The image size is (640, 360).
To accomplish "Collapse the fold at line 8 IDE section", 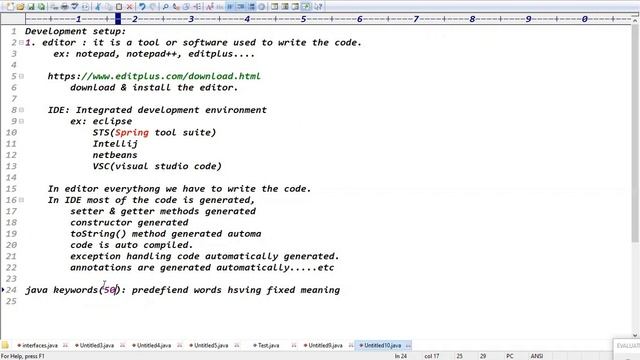I will [21, 110].
